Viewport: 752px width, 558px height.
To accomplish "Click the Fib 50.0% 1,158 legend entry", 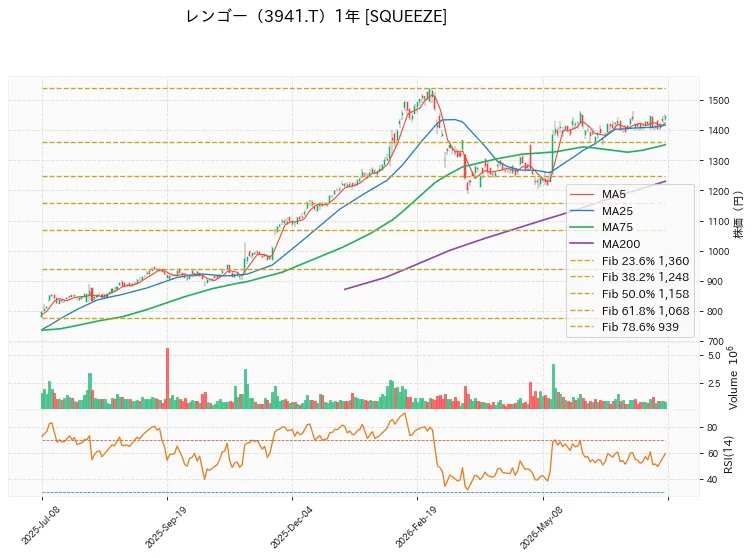I will click(629, 294).
